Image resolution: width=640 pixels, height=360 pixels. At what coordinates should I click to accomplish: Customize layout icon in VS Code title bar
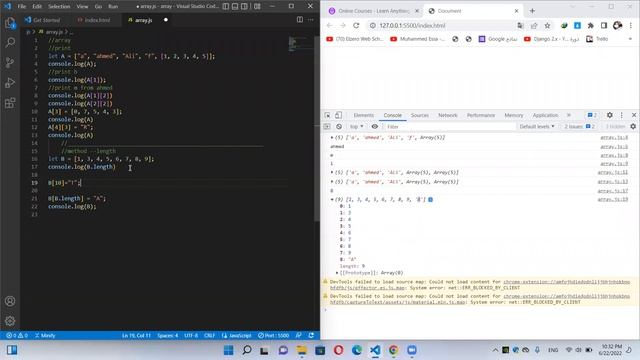(x=257, y=6)
